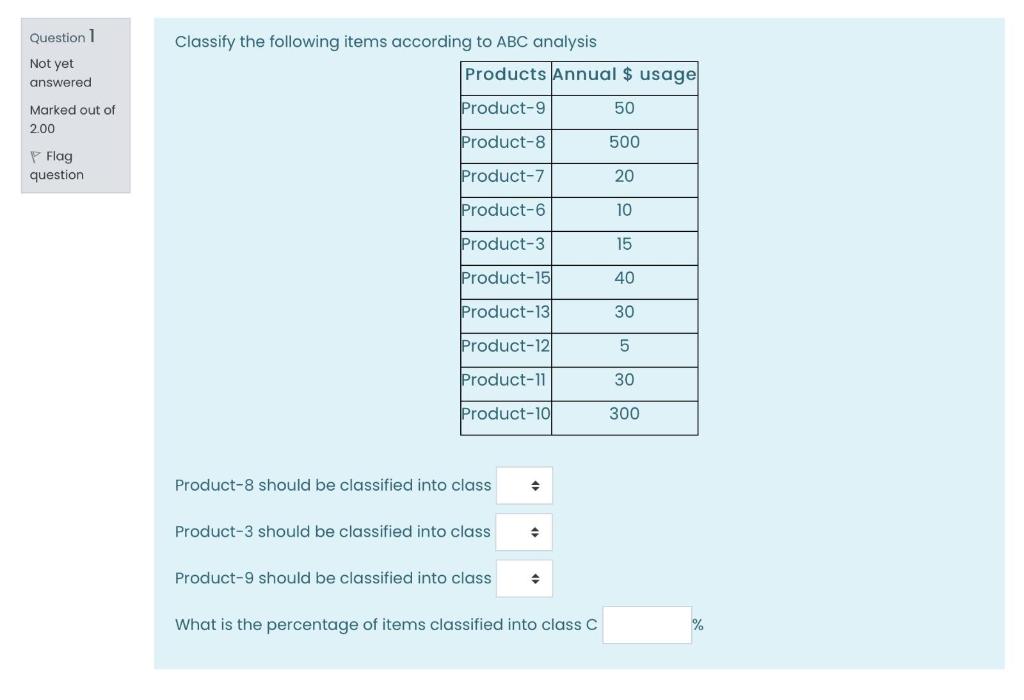Open the Product-3 classification dropdown
This screenshot has width=1024, height=700.
(x=524, y=531)
